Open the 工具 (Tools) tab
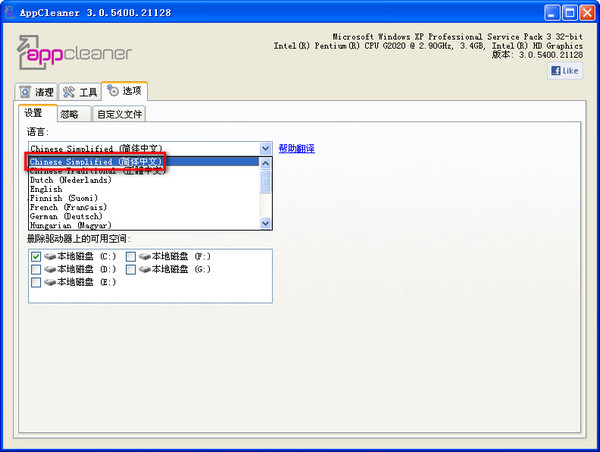 (x=80, y=92)
